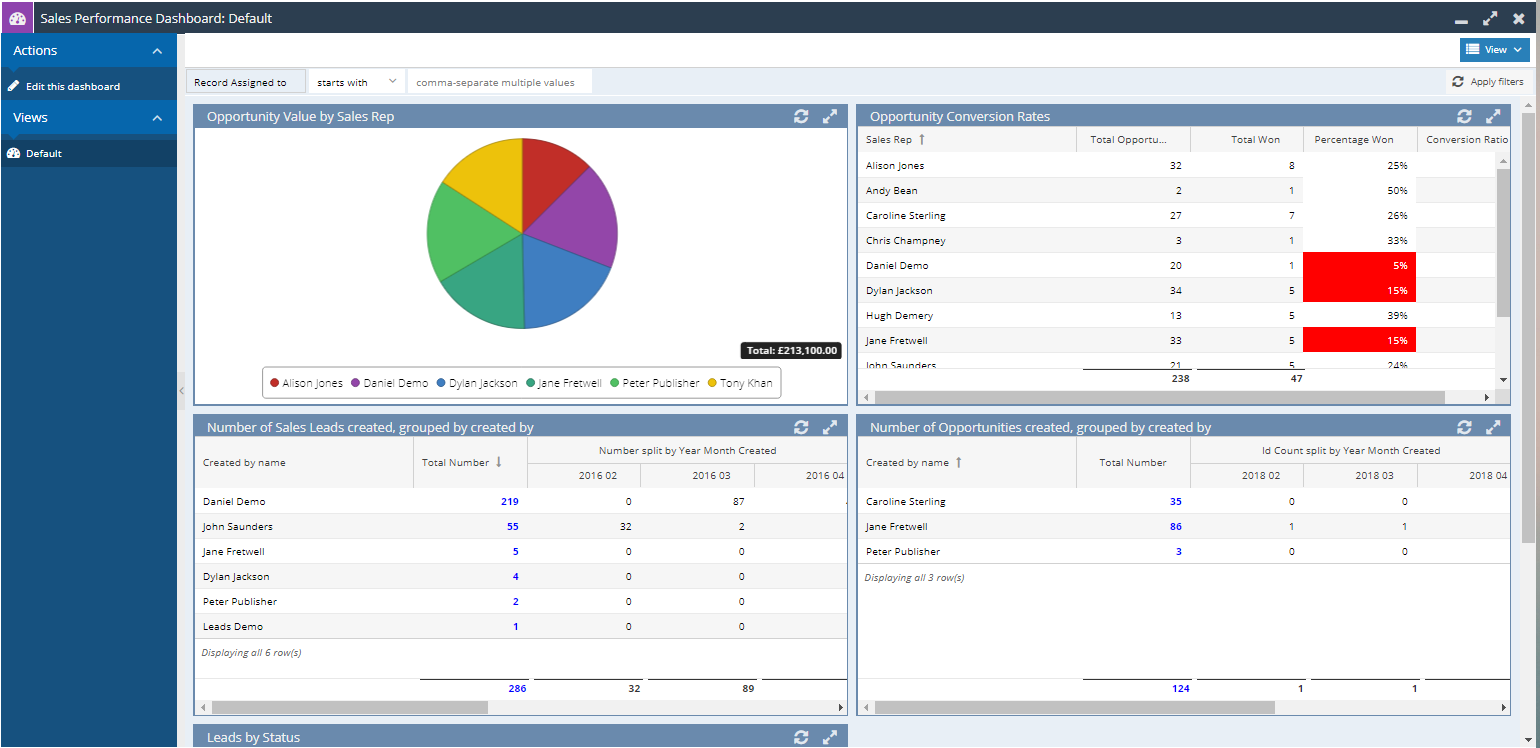Screen dimensions: 1540x748
Task: Open Jane Fretwell's 86 opportunities count
Action: point(1176,527)
